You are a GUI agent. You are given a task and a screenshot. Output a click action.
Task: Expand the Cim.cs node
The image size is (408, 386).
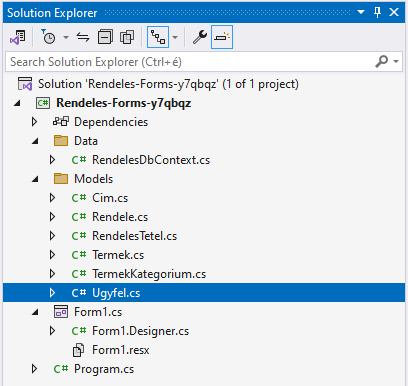[x=52, y=198]
